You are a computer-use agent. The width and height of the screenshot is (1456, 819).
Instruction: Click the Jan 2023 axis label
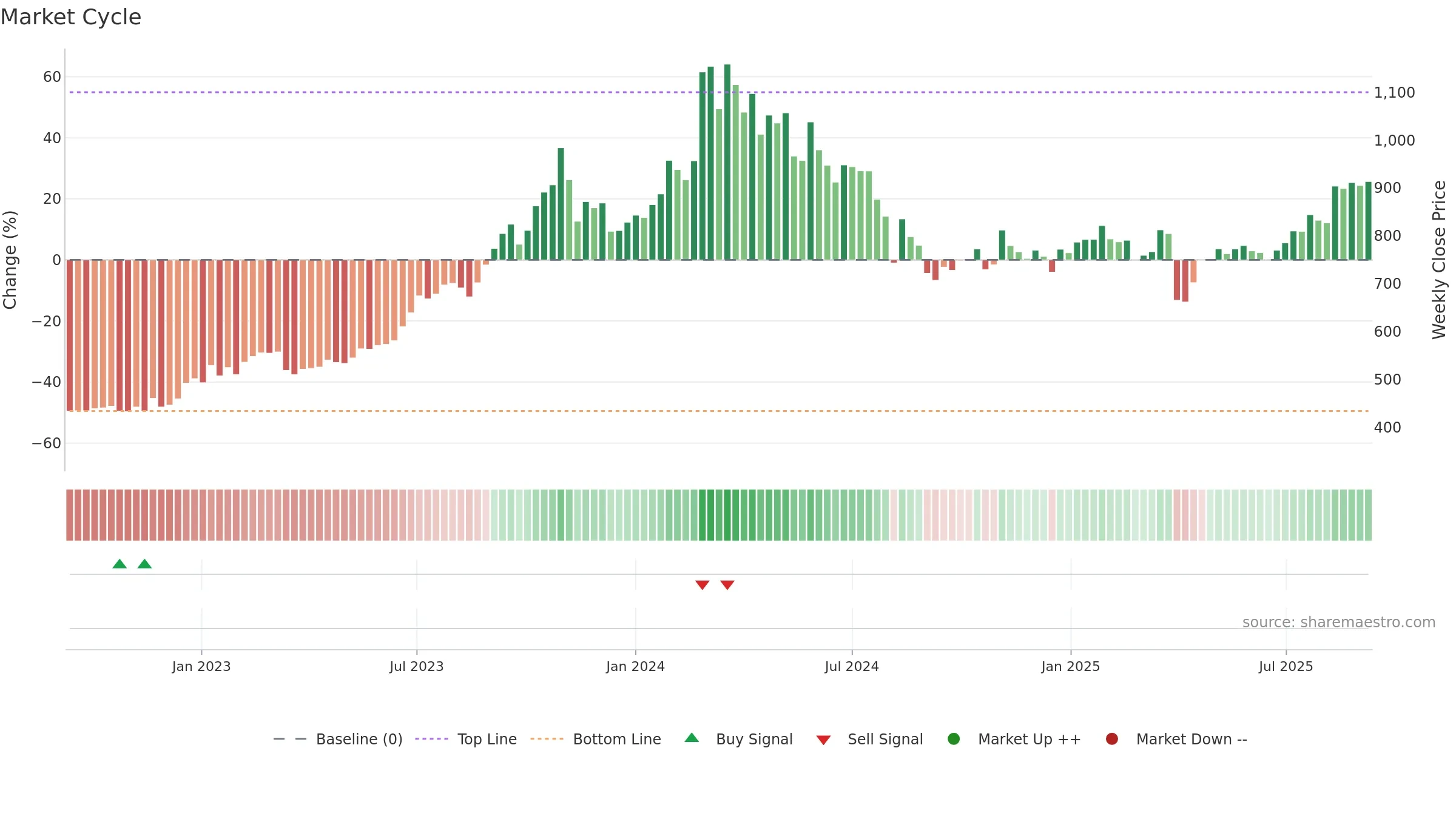(x=201, y=666)
